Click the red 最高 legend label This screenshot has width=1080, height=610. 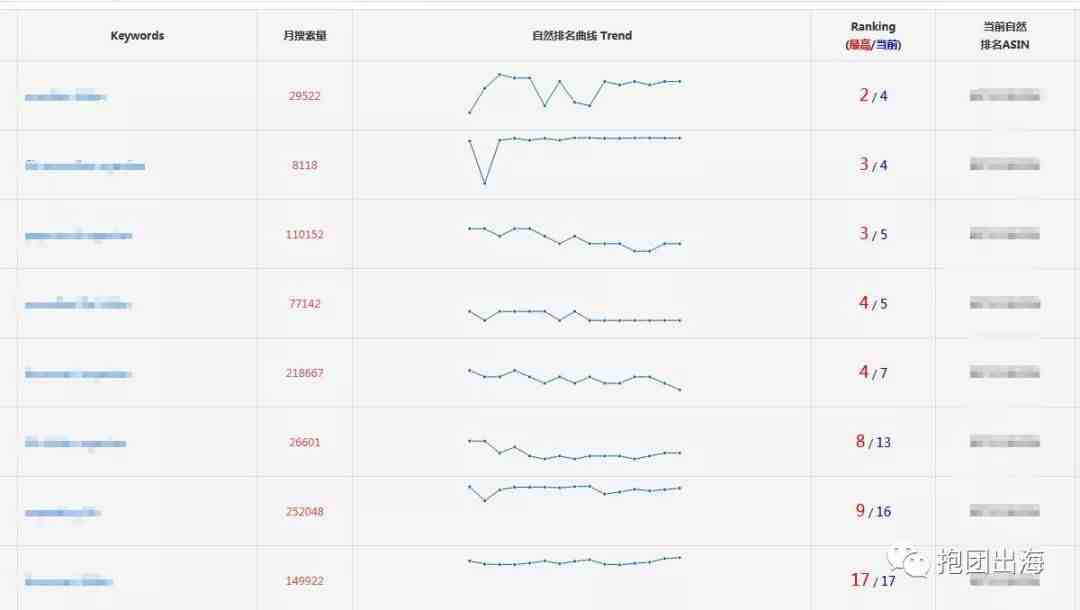click(x=859, y=45)
